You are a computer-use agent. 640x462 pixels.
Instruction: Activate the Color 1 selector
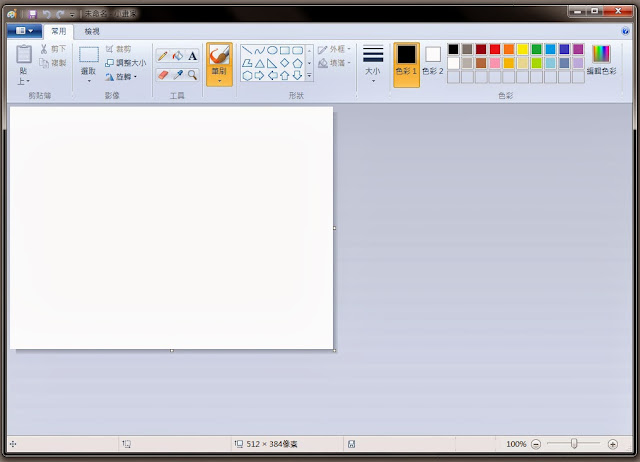pos(406,65)
